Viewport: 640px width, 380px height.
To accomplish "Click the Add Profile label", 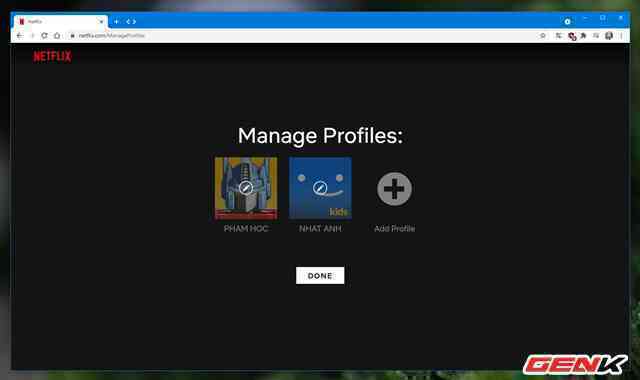I will click(395, 229).
